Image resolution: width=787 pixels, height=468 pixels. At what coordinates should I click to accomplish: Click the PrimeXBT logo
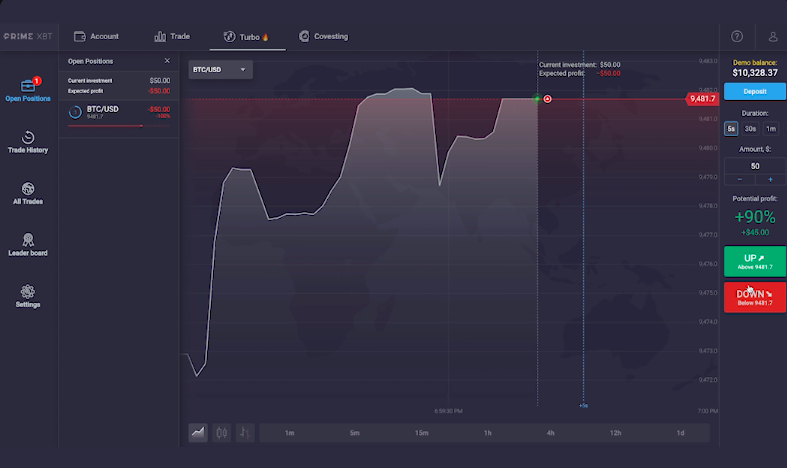[x=28, y=36]
